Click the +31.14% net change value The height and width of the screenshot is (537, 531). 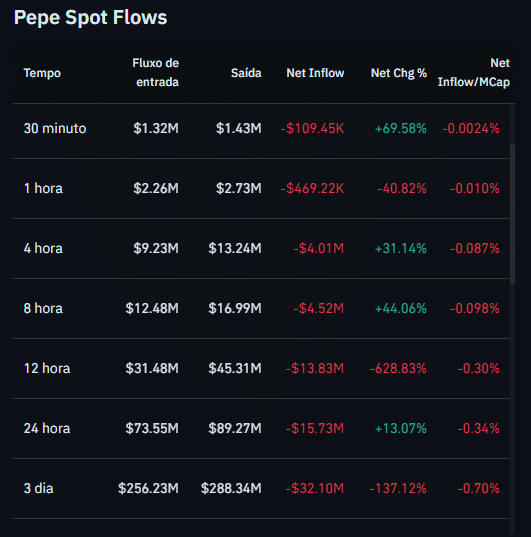click(x=401, y=248)
